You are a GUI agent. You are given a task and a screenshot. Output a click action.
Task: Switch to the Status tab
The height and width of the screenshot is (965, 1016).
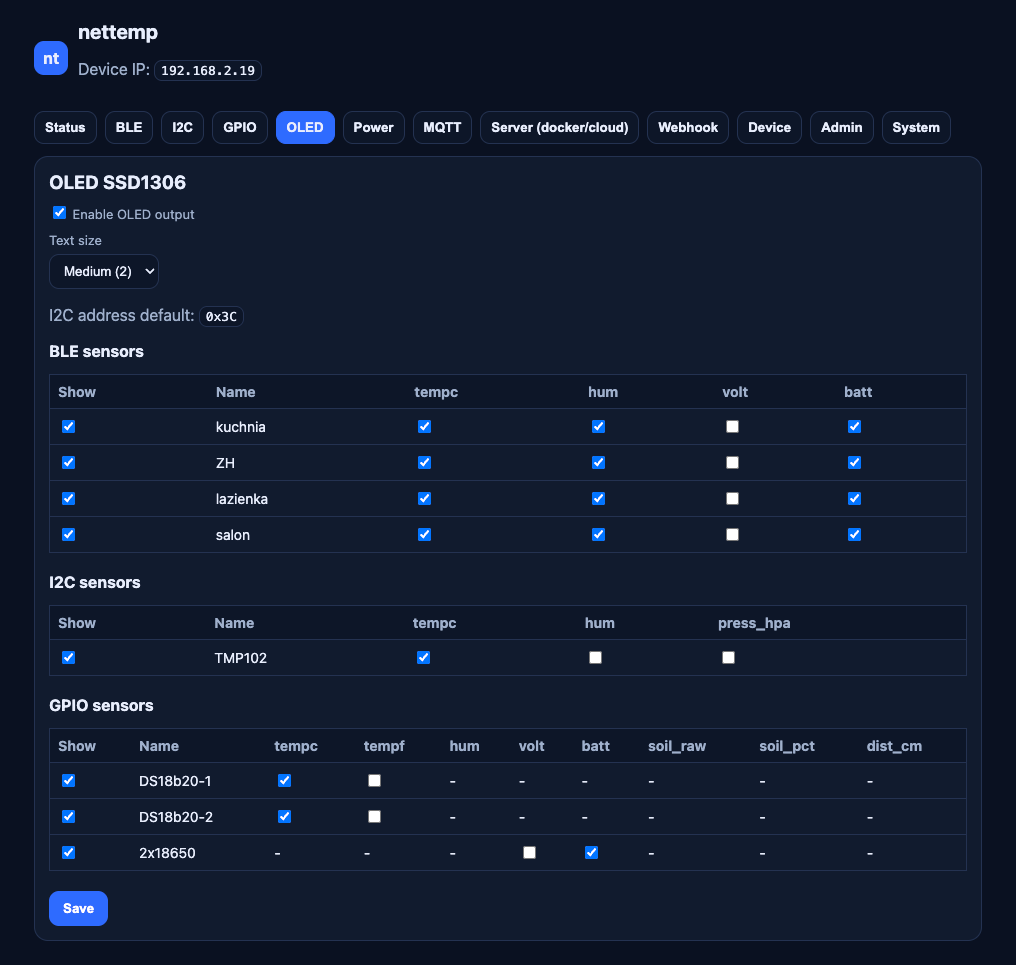65,128
